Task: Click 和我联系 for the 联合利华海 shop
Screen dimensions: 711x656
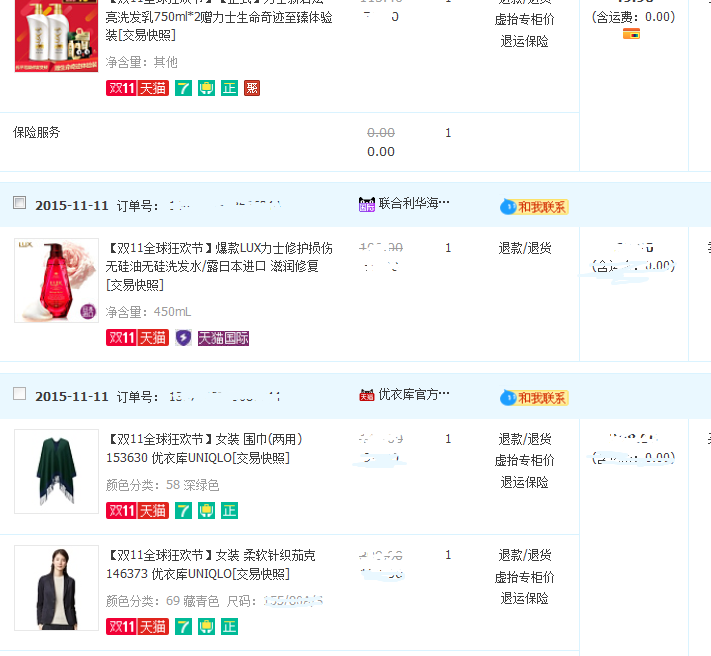Action: pos(535,207)
